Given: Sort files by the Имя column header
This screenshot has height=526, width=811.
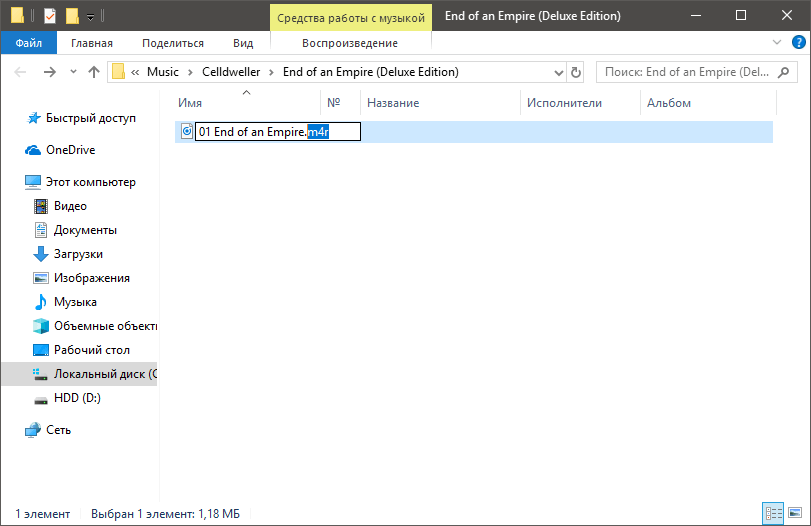Looking at the screenshot, I should tap(190, 104).
